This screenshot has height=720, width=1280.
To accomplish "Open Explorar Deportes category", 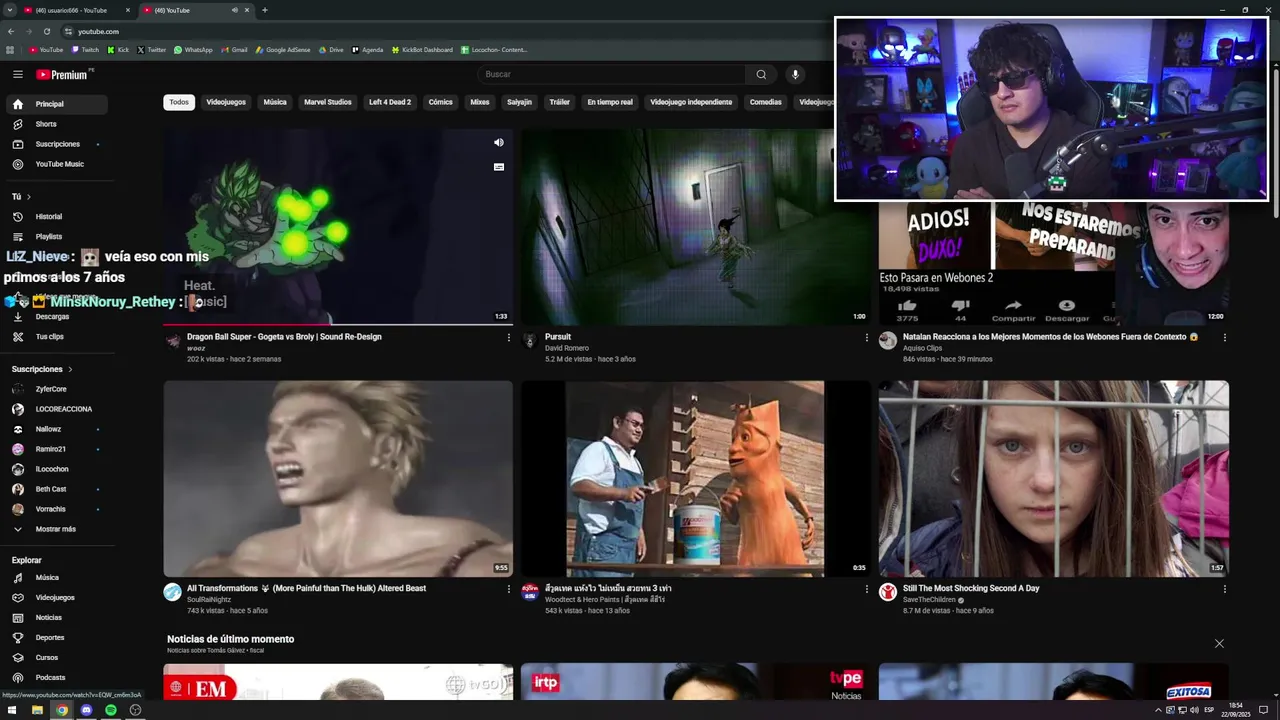I will click(x=57, y=638).
